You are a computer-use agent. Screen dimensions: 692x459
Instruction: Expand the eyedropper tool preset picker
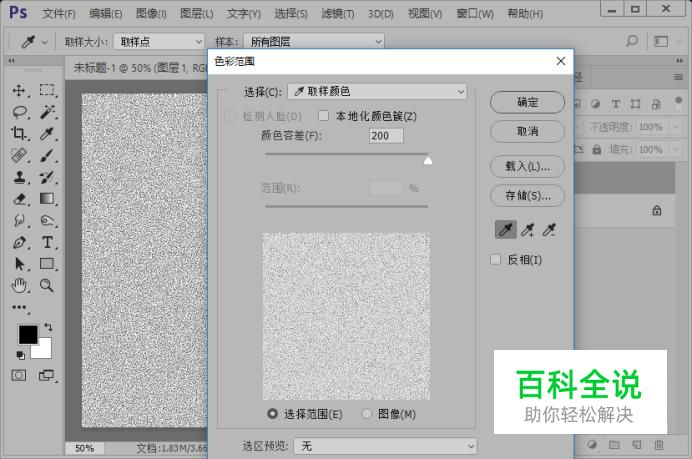click(x=45, y=43)
